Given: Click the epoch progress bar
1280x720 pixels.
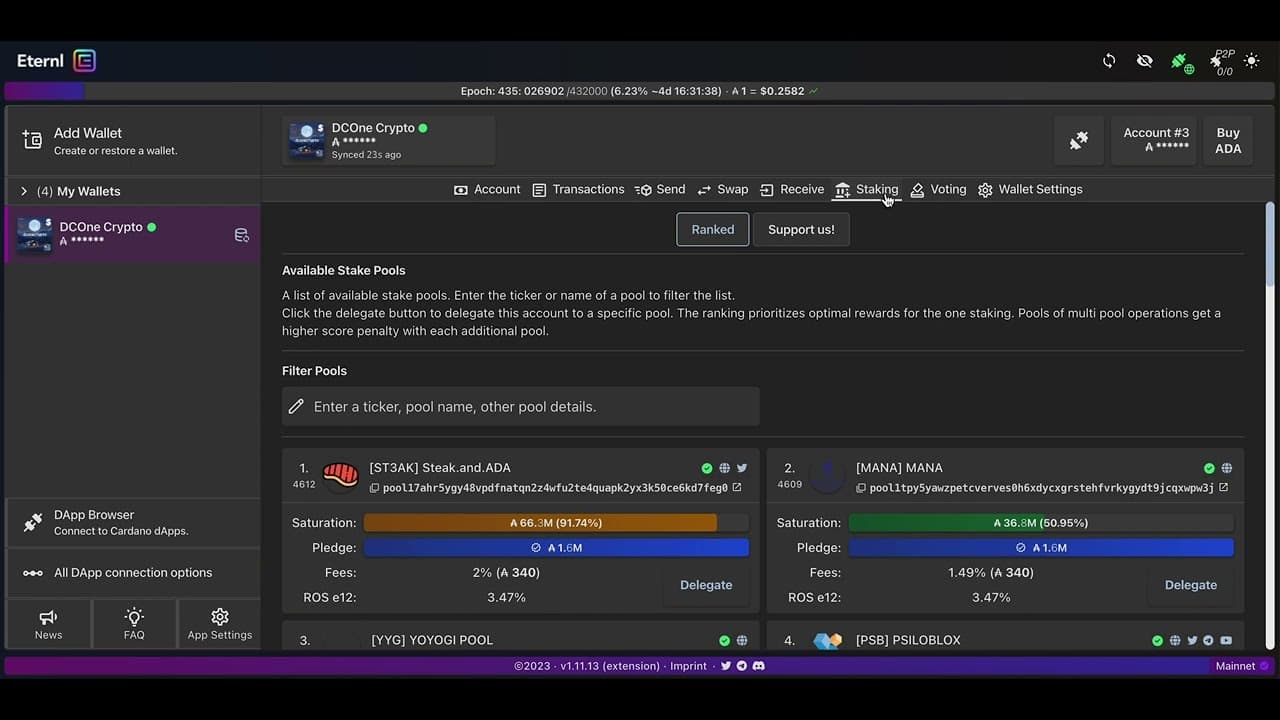Looking at the screenshot, I should click(640, 91).
